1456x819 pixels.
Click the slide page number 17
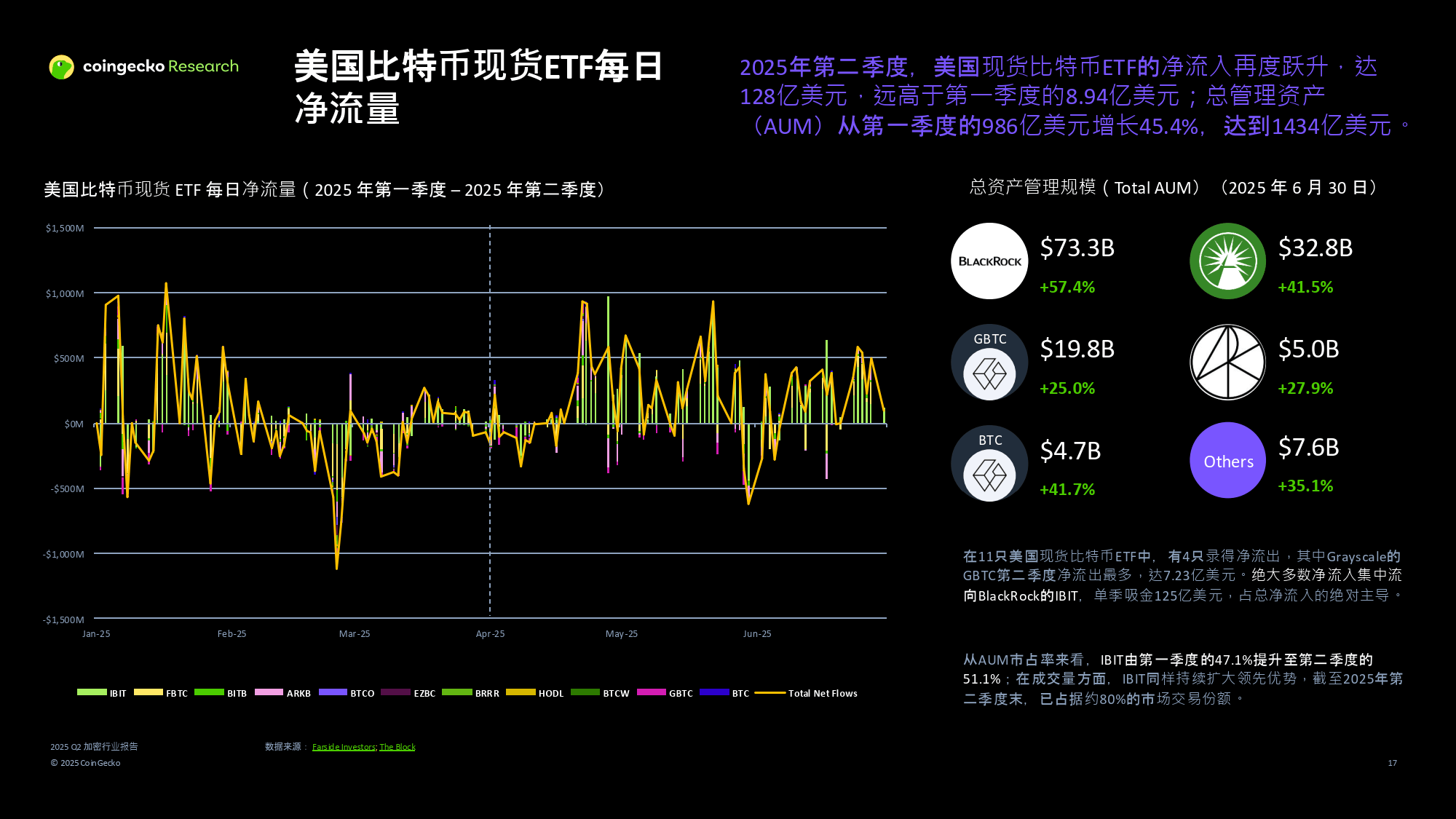pyautogui.click(x=1392, y=763)
